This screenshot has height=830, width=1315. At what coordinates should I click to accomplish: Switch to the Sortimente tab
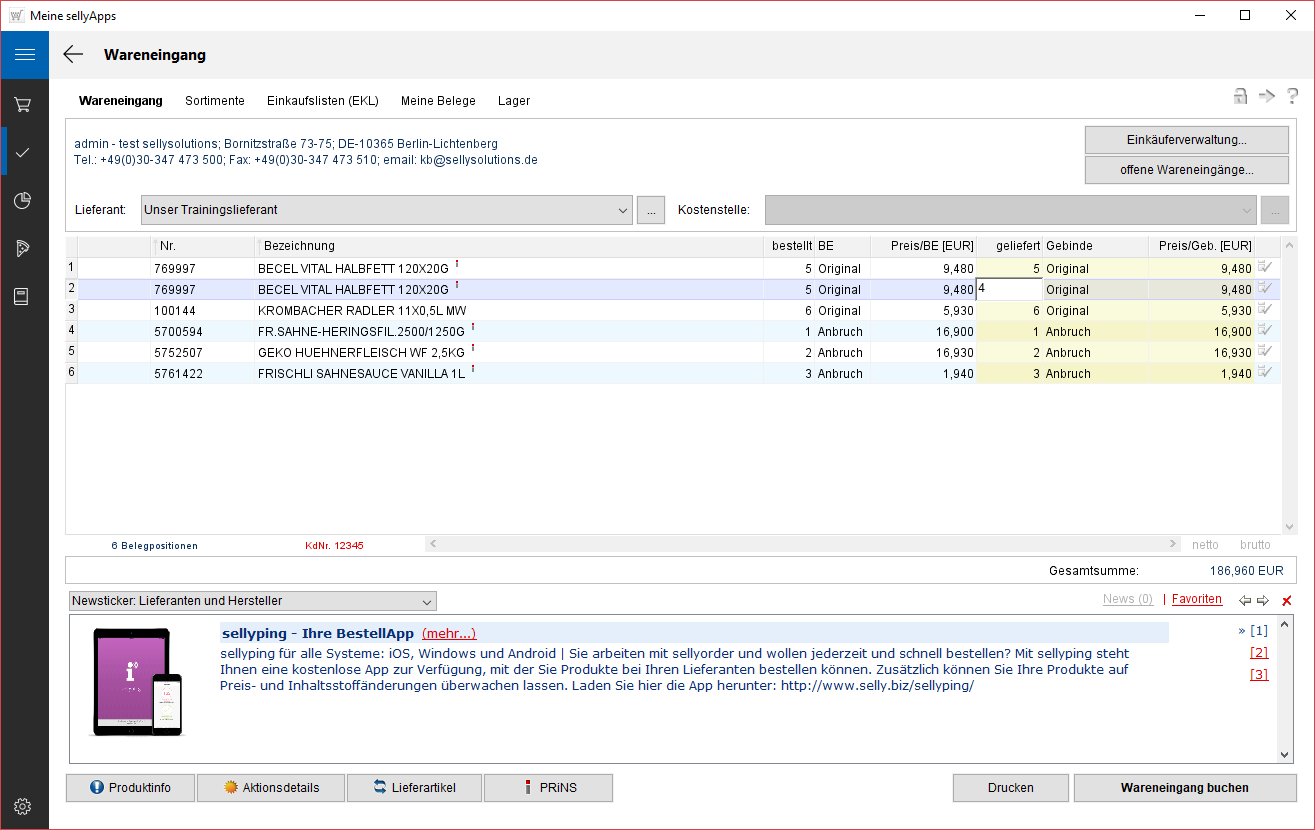[x=214, y=101]
